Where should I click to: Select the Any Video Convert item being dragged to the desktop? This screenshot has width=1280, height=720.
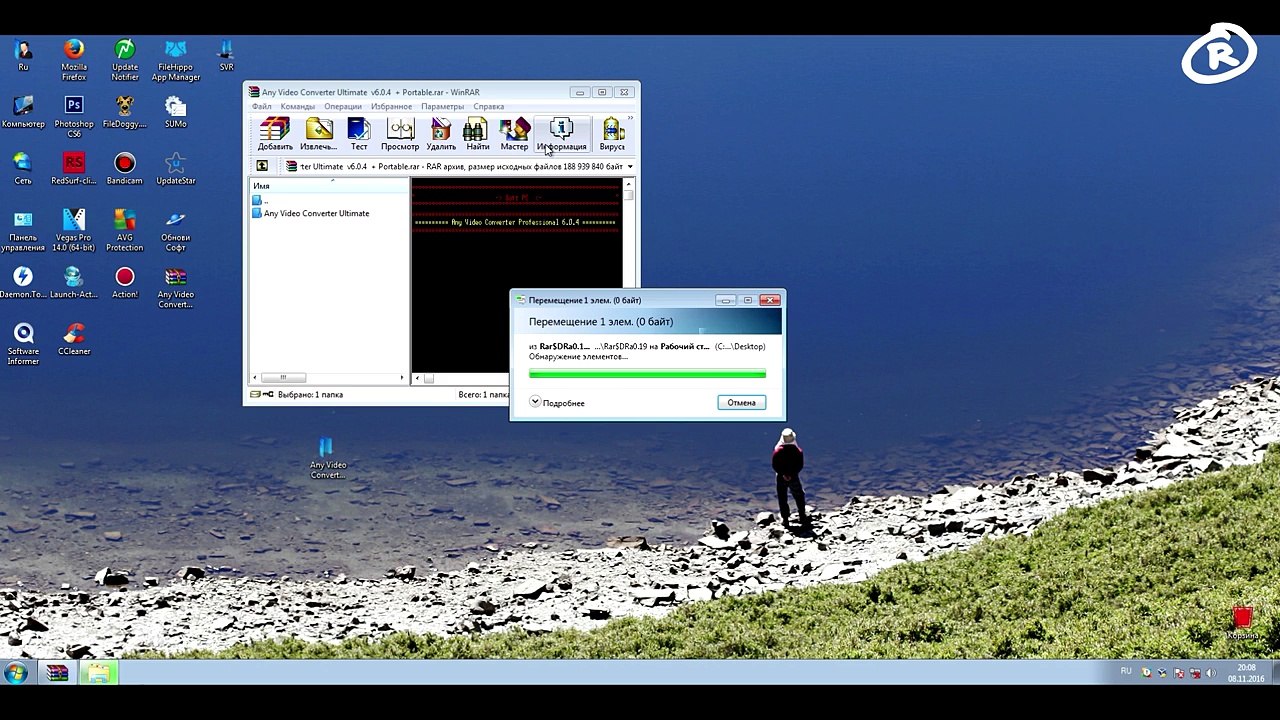pyautogui.click(x=327, y=457)
